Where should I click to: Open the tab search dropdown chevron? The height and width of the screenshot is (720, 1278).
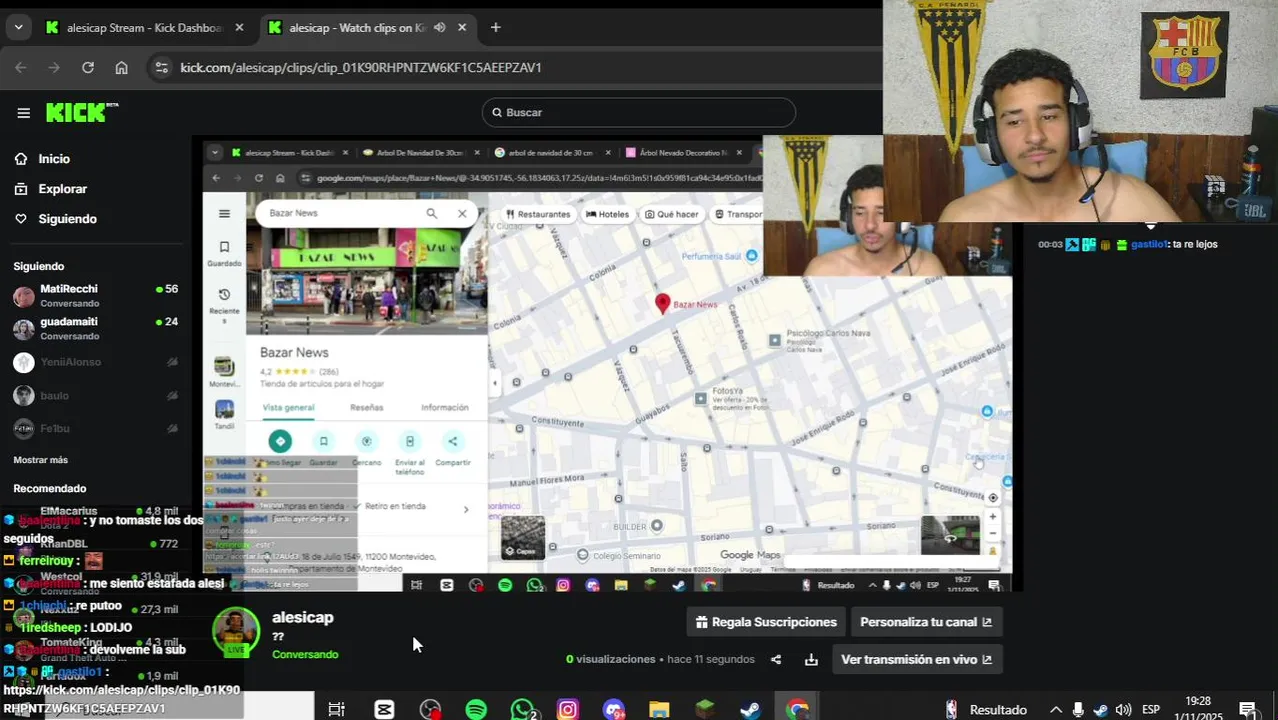click(18, 27)
